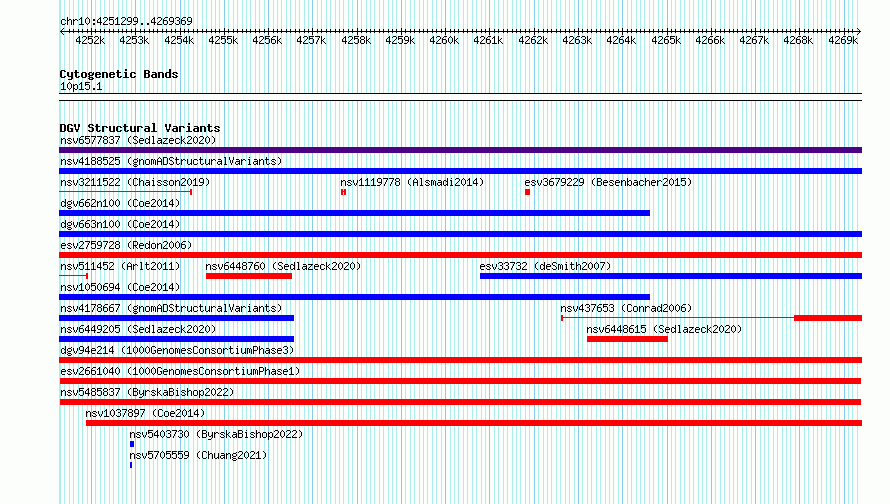Click the blue dgv662n100 variant bar
Image resolution: width=890 pixels, height=504 pixels.
(354, 213)
